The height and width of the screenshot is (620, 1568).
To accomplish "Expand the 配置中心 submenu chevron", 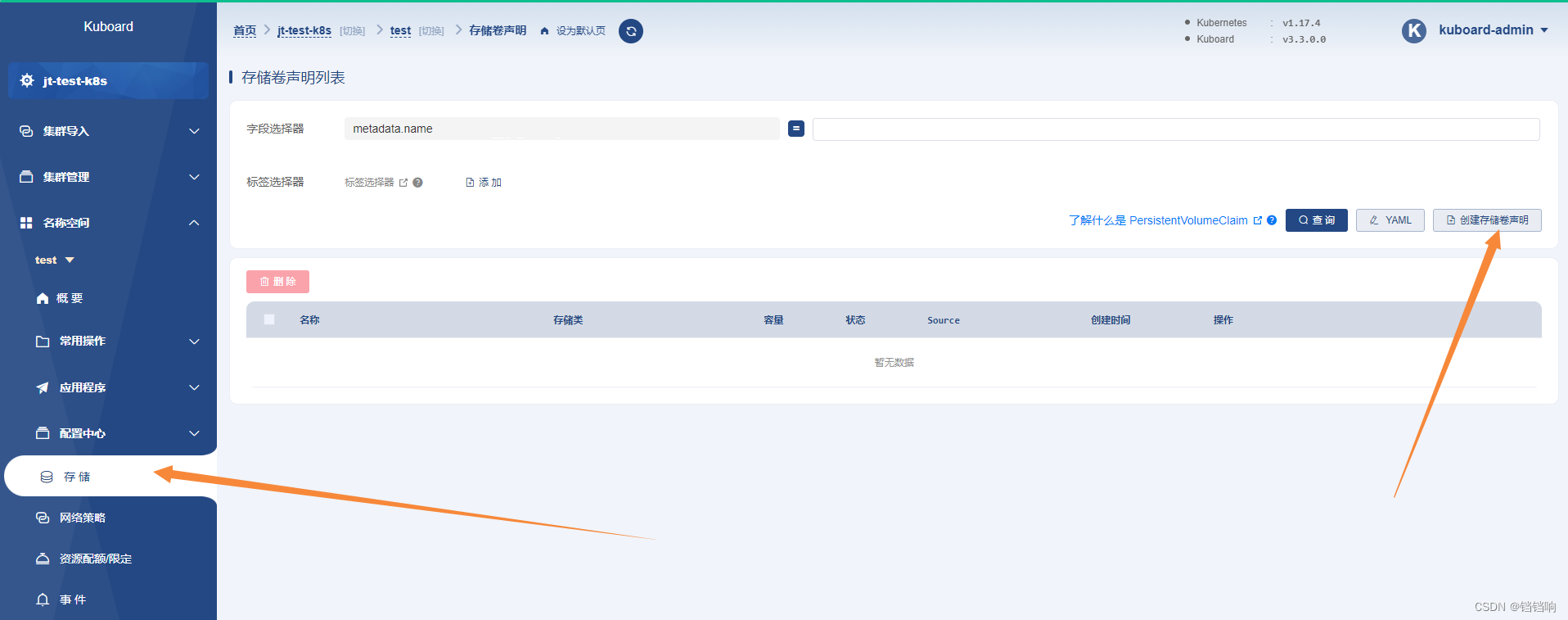I will [x=194, y=433].
